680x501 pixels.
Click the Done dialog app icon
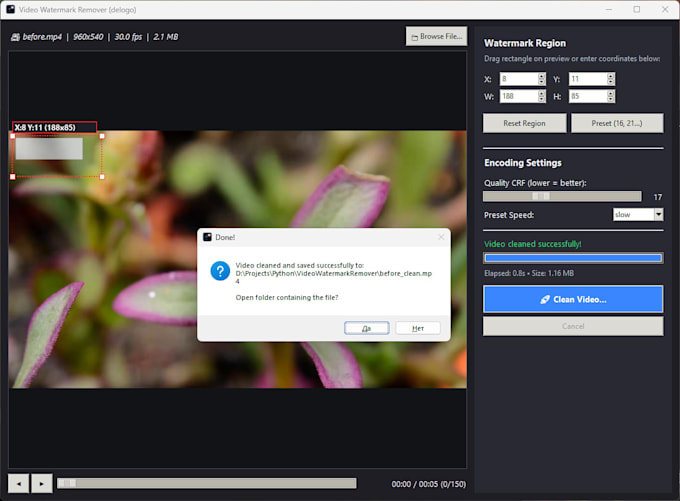(x=207, y=237)
